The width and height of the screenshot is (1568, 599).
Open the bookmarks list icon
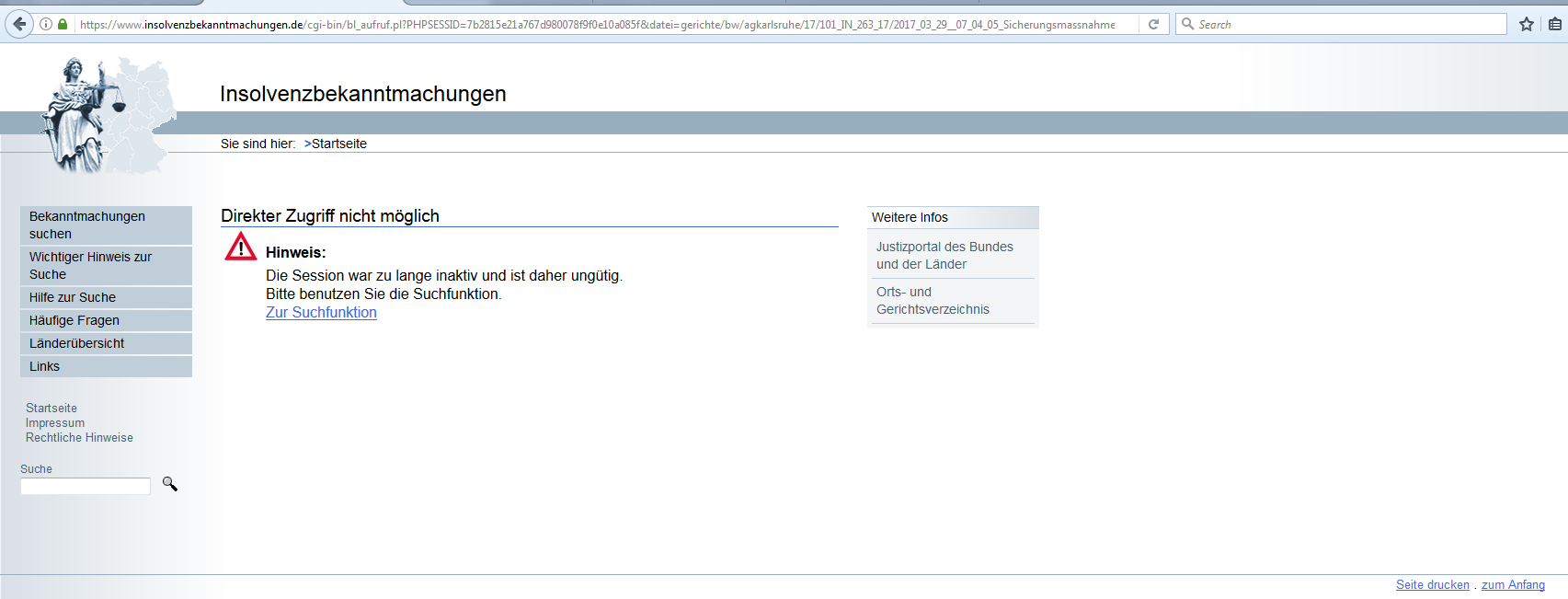click(1554, 24)
